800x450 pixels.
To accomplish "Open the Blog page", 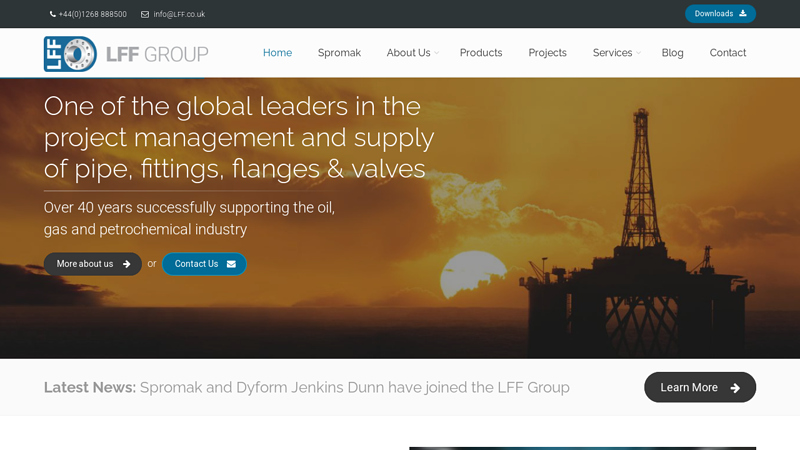I will (x=672, y=53).
